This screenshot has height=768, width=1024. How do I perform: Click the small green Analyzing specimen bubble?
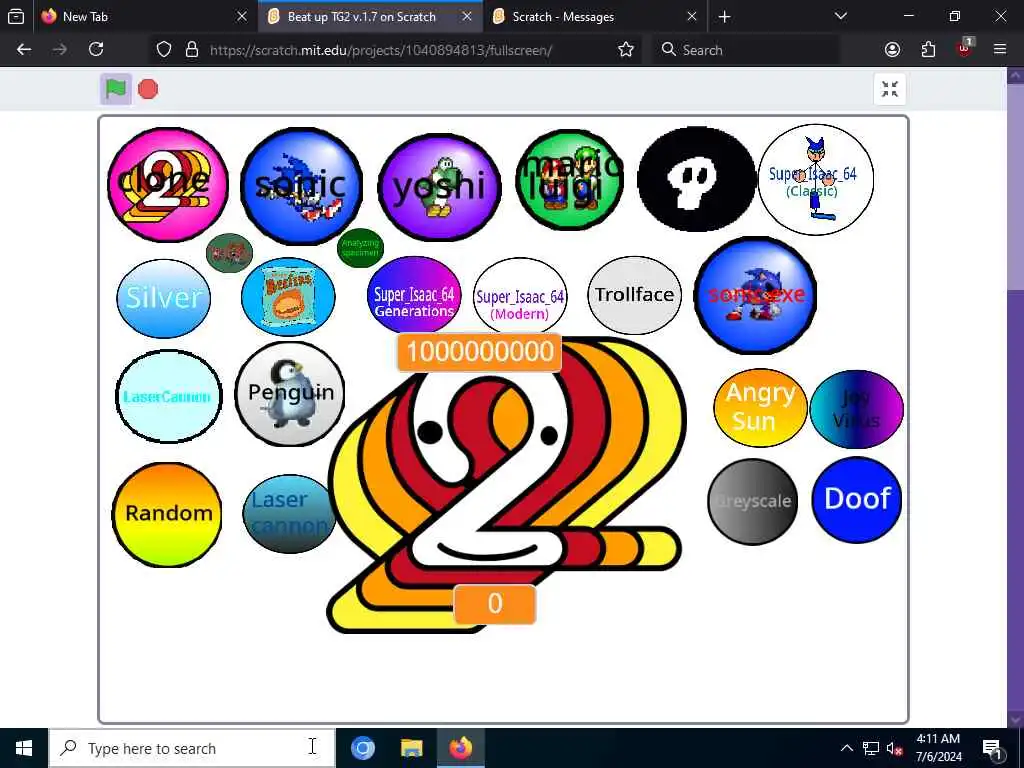point(360,248)
